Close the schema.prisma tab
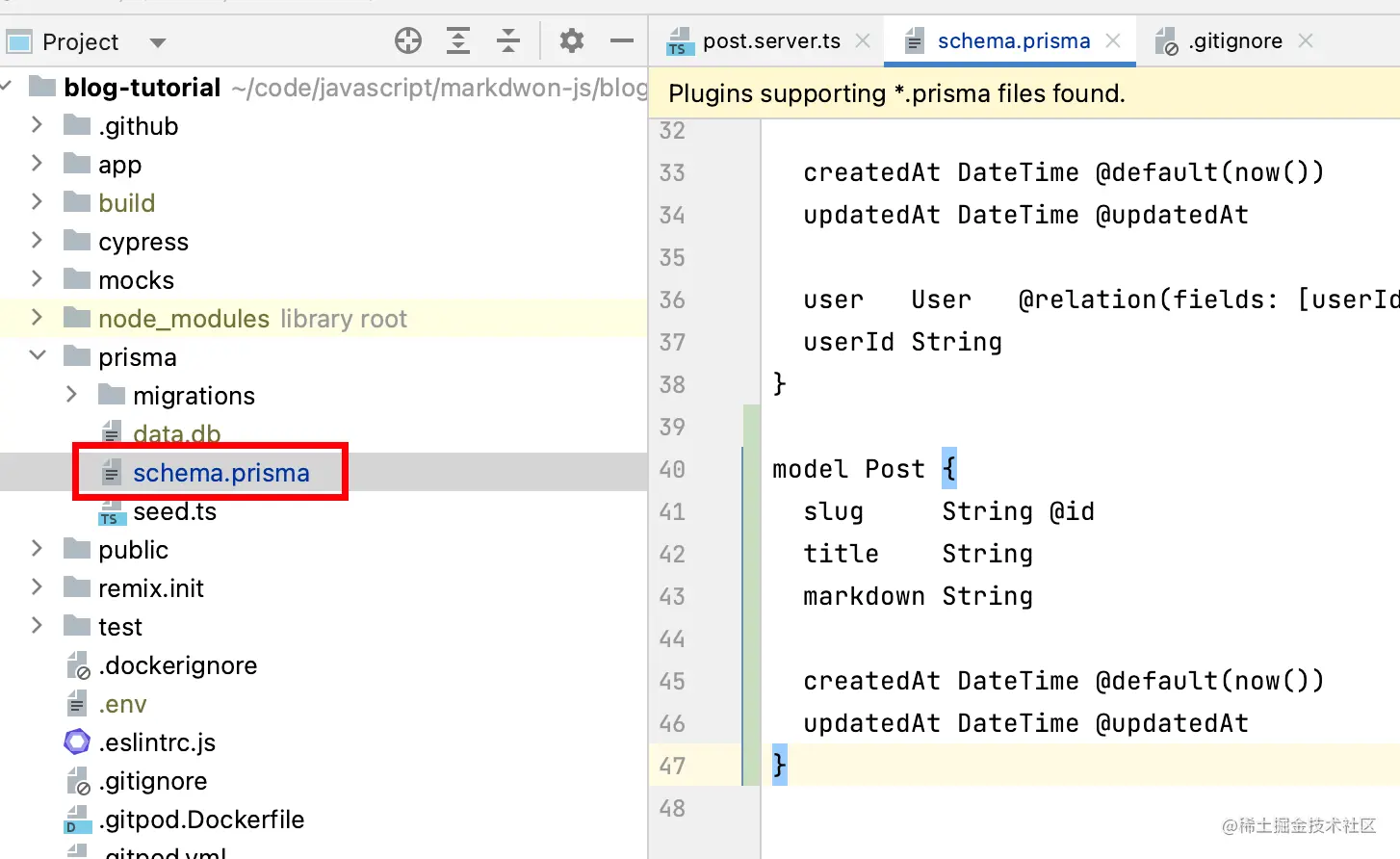1400x859 pixels. tap(1113, 40)
